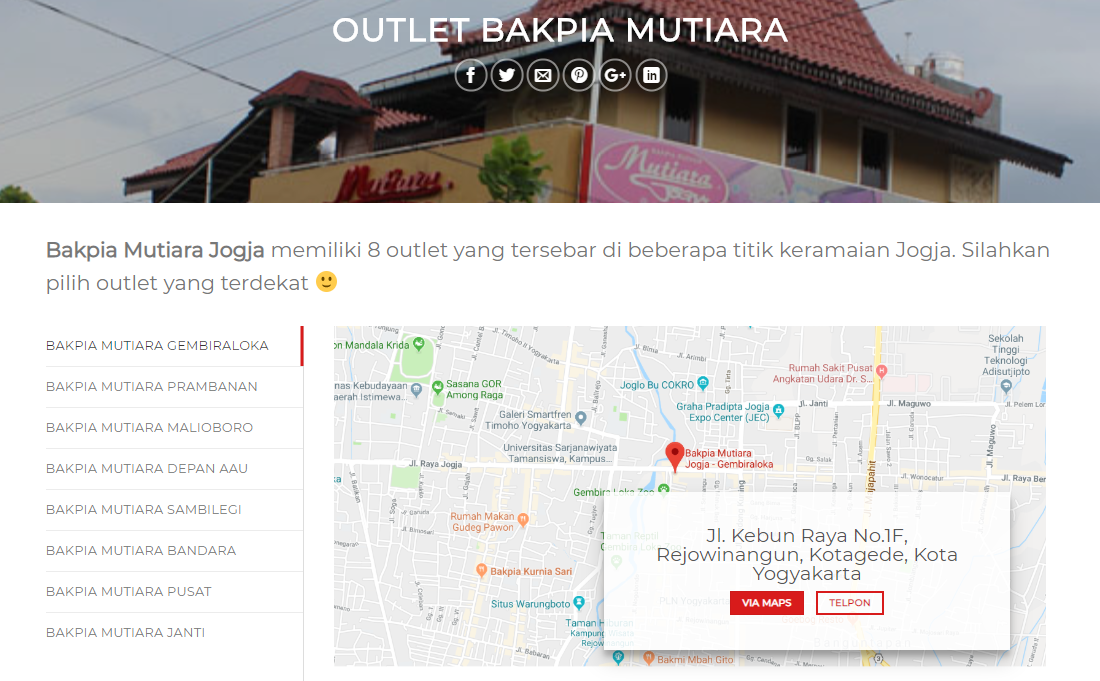Click the Jl. Raya Jogja road label
Viewport: 1100px width, 681px height.
coord(436,464)
